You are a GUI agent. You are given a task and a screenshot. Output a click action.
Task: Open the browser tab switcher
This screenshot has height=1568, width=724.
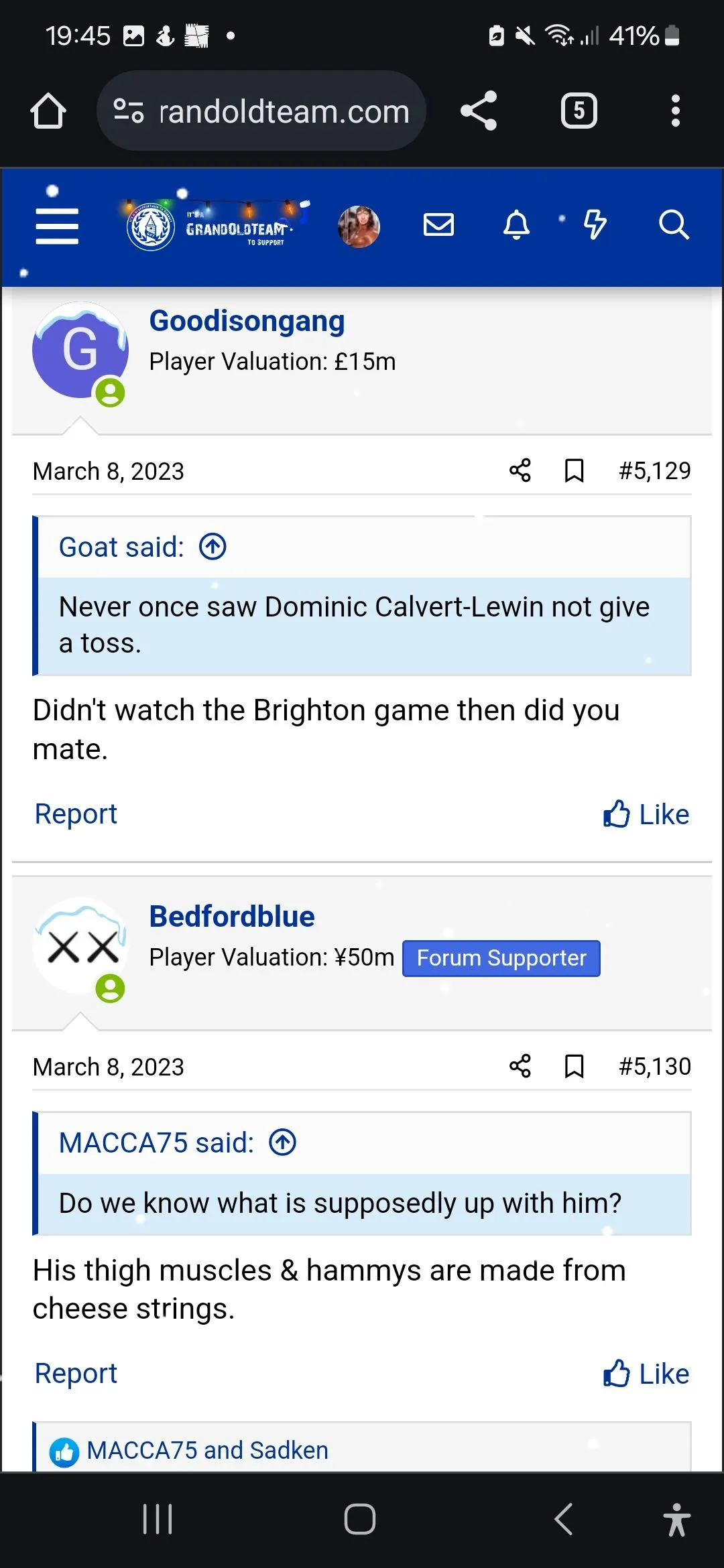[x=579, y=111]
